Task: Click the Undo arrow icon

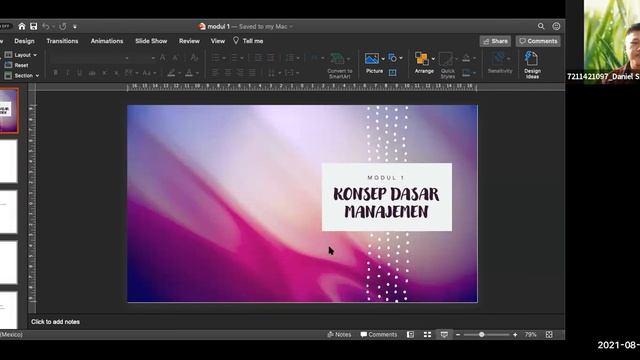Action: coord(46,27)
